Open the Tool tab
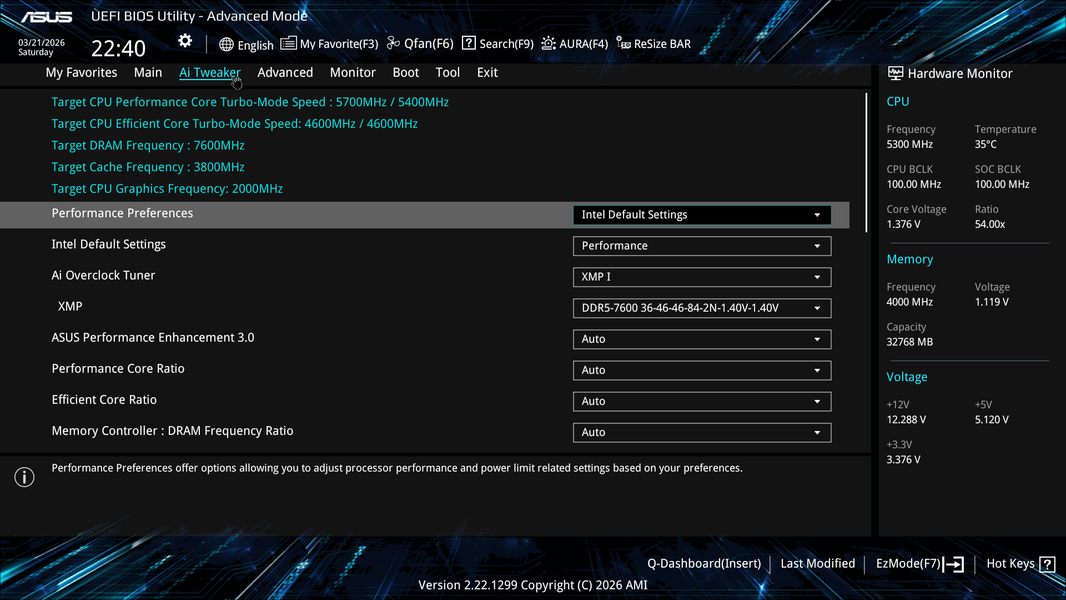 pyautogui.click(x=448, y=73)
